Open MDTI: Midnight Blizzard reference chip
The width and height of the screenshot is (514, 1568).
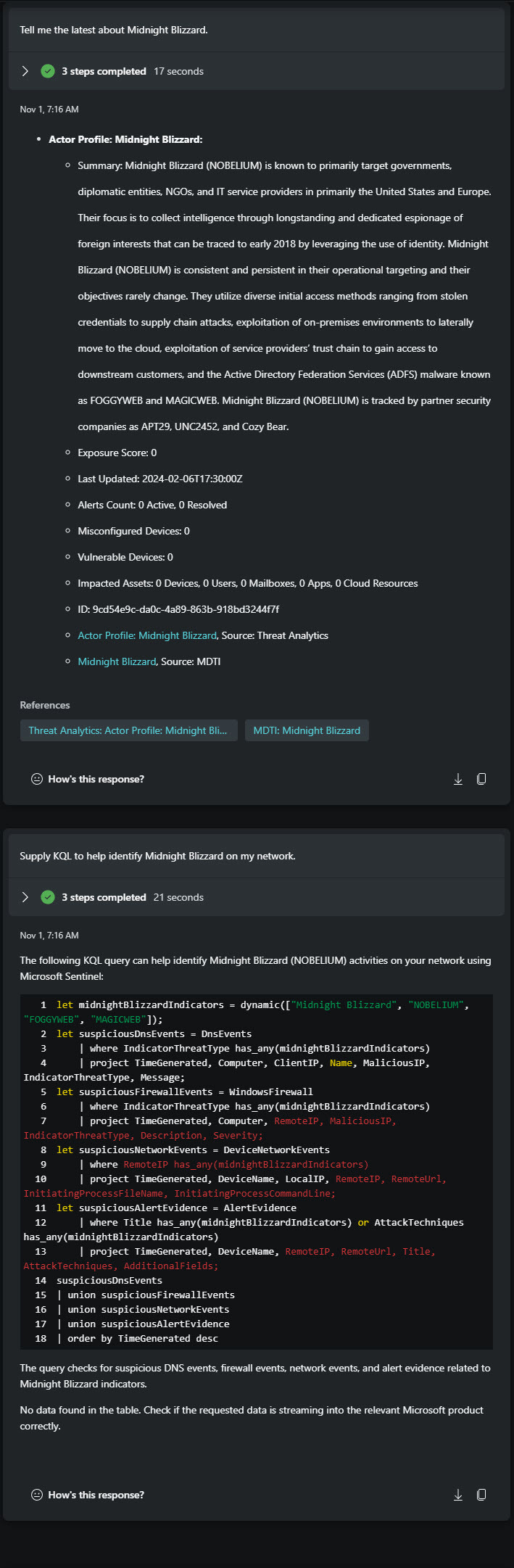(307, 730)
